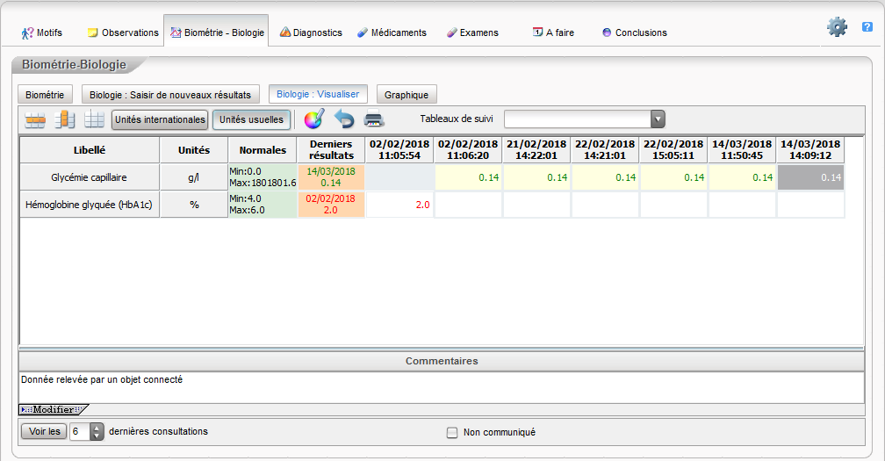Expand the Tableaux de suivi dropdown
885x461 pixels.
click(x=657, y=120)
